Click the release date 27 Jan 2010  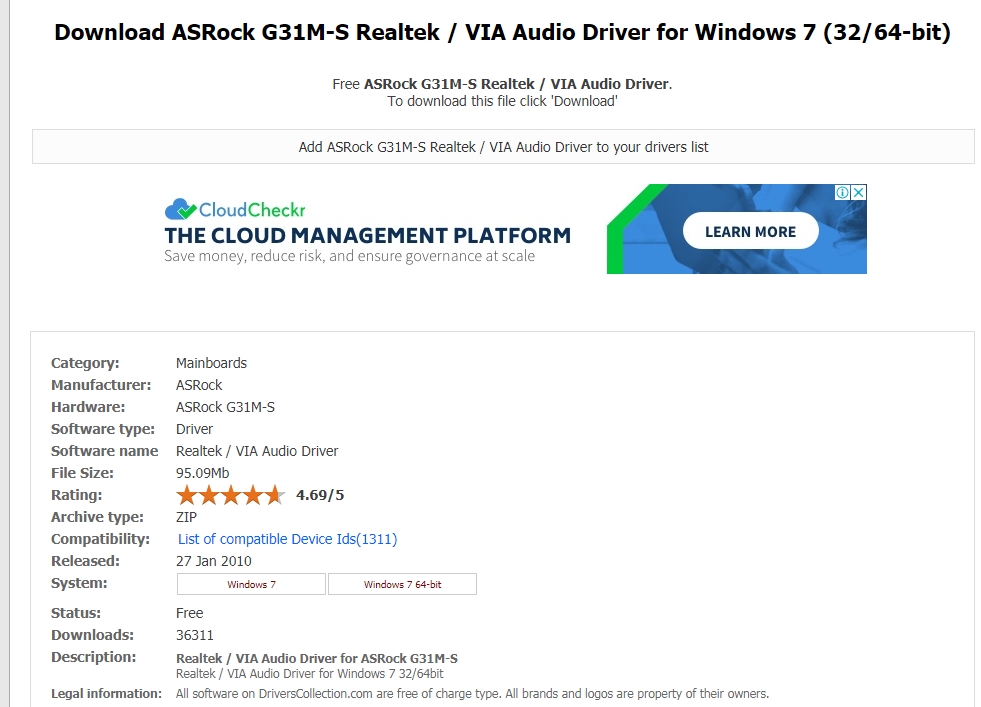point(213,561)
